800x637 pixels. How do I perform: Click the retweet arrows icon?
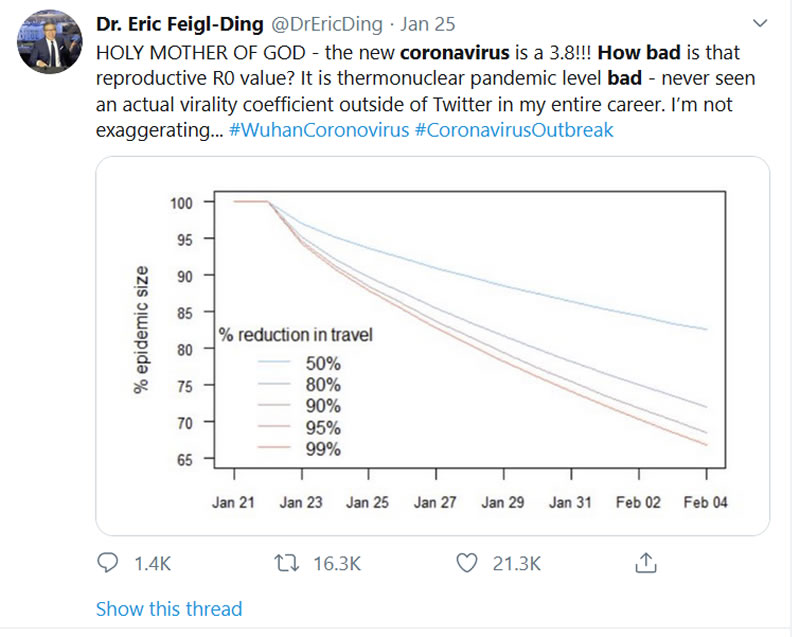pyautogui.click(x=287, y=564)
